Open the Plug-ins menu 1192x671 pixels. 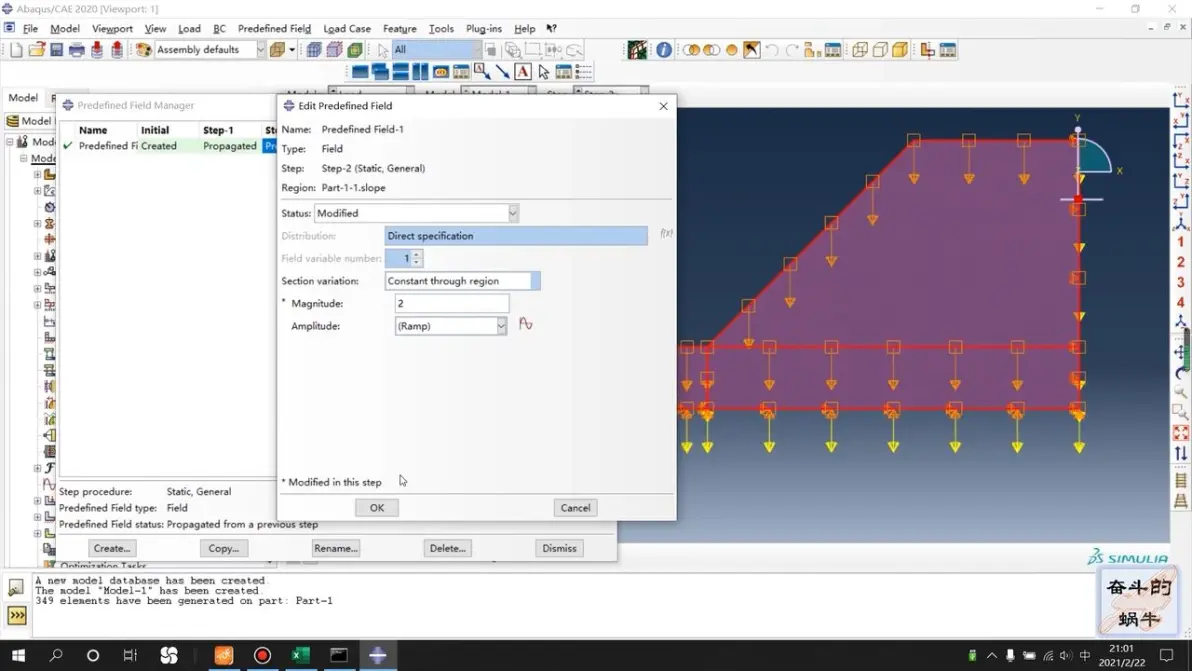coord(483,29)
